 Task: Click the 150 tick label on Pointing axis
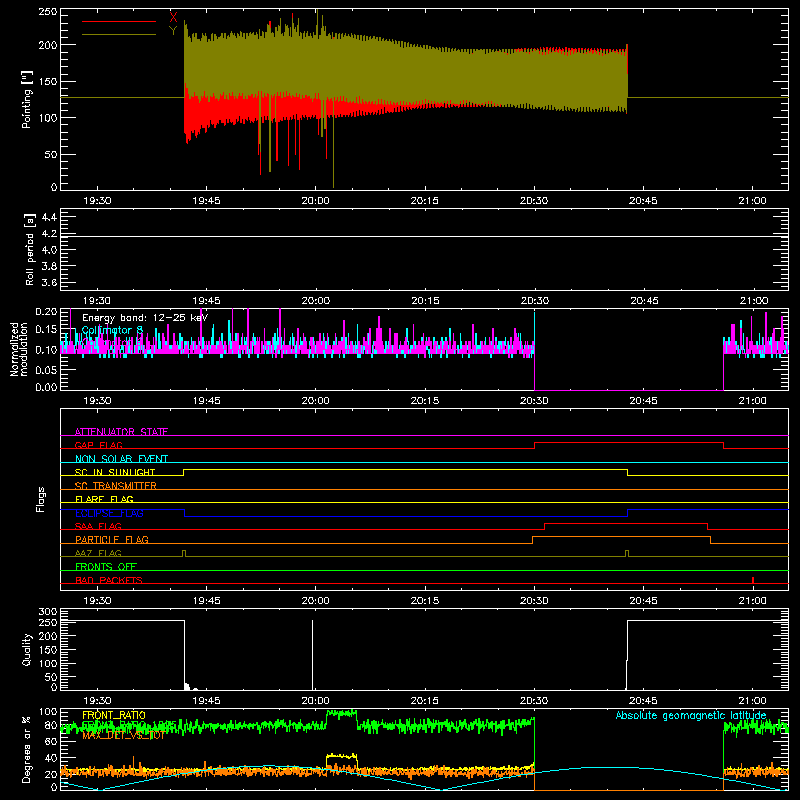pos(48,81)
